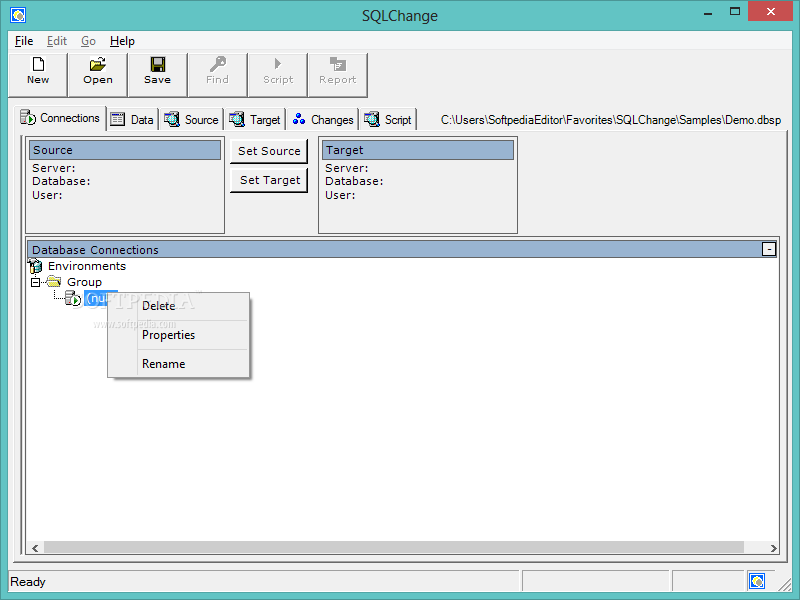
Task: Click the Ready status text
Action: [x=28, y=582]
